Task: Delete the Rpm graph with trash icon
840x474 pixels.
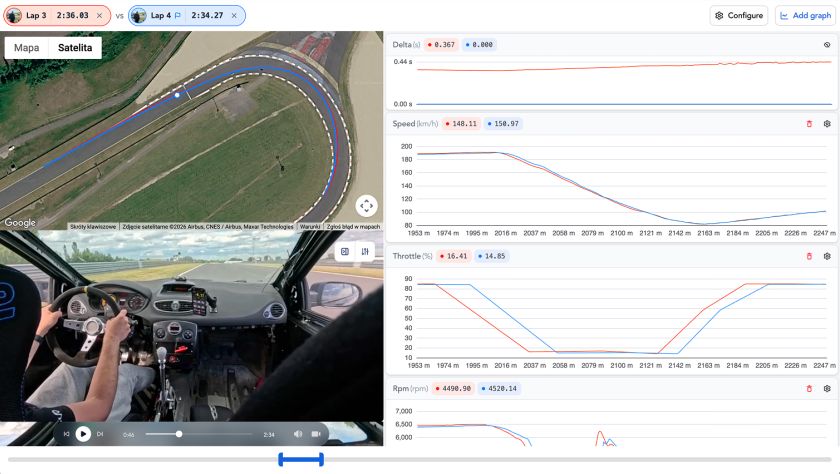Action: click(x=809, y=388)
